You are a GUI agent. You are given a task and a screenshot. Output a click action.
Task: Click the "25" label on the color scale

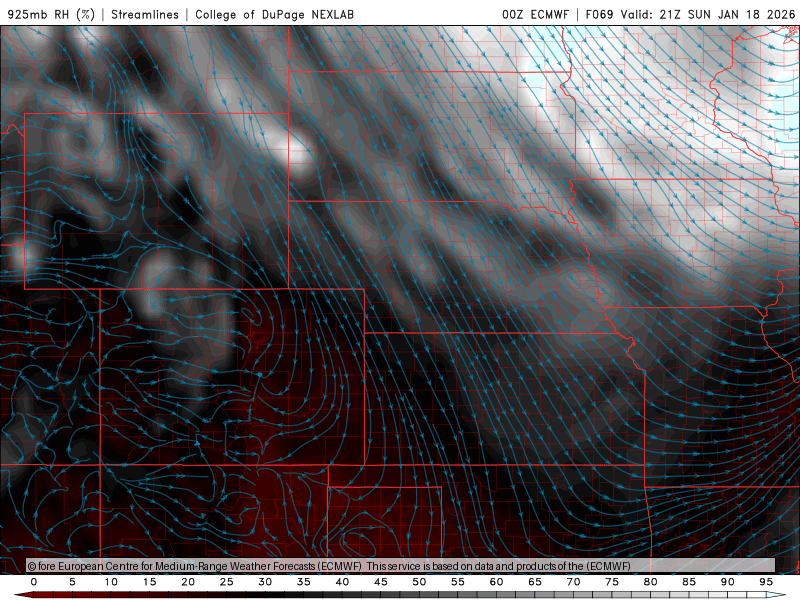click(x=227, y=582)
